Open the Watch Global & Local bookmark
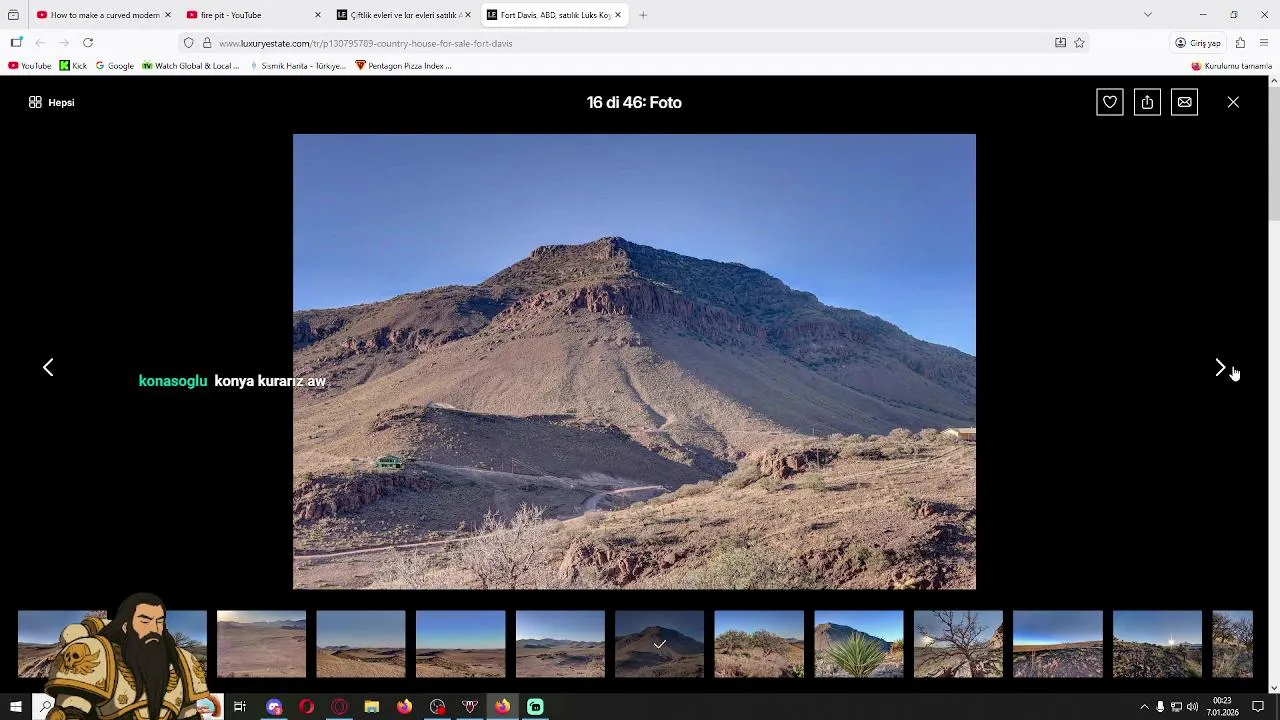 point(190,66)
